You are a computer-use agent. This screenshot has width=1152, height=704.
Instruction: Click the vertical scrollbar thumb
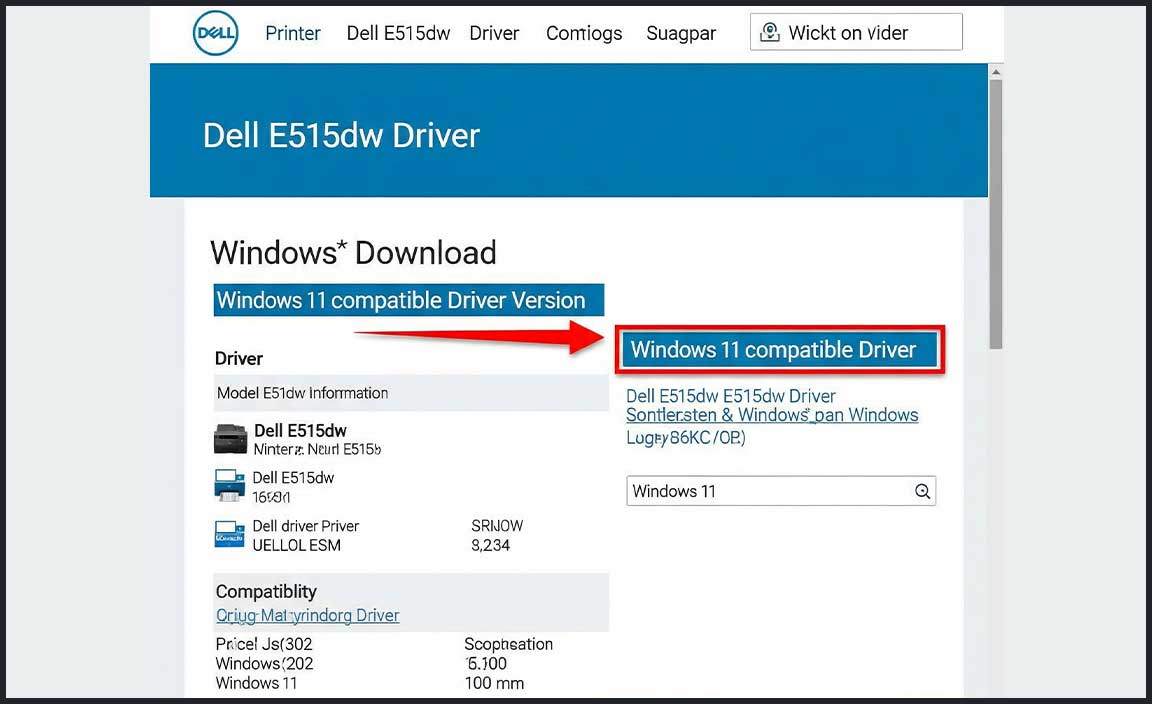pos(996,213)
